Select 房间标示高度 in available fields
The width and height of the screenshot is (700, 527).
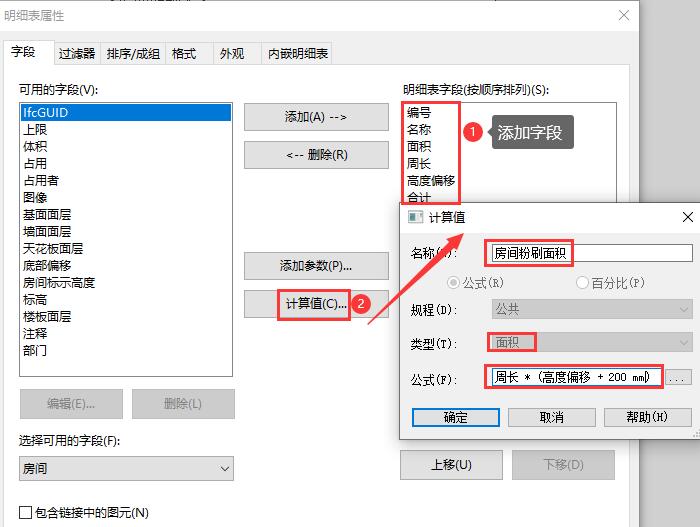[126, 283]
